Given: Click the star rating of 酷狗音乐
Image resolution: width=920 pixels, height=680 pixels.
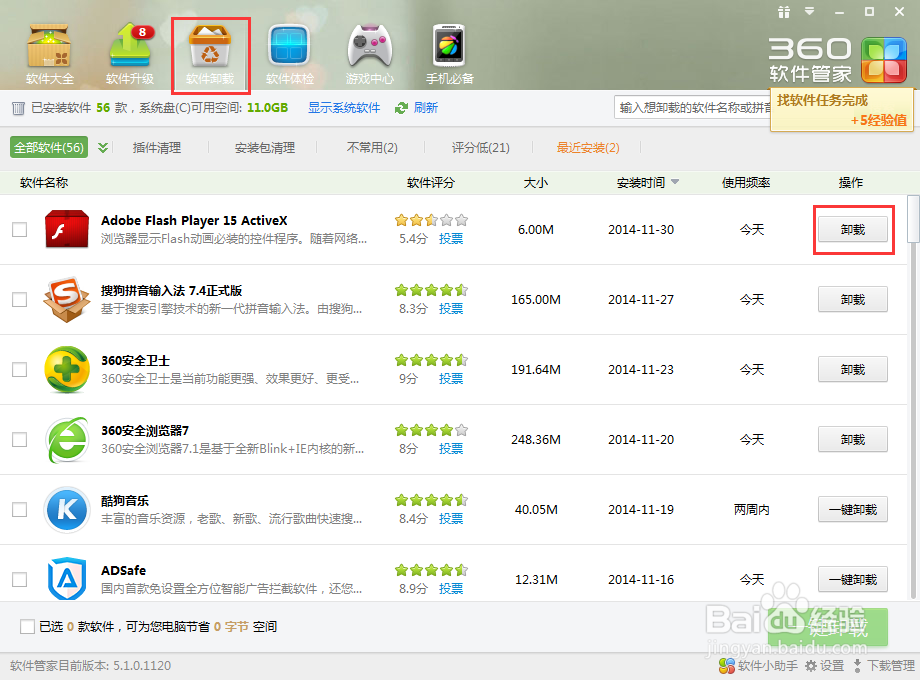Looking at the screenshot, I should pyautogui.click(x=431, y=500).
